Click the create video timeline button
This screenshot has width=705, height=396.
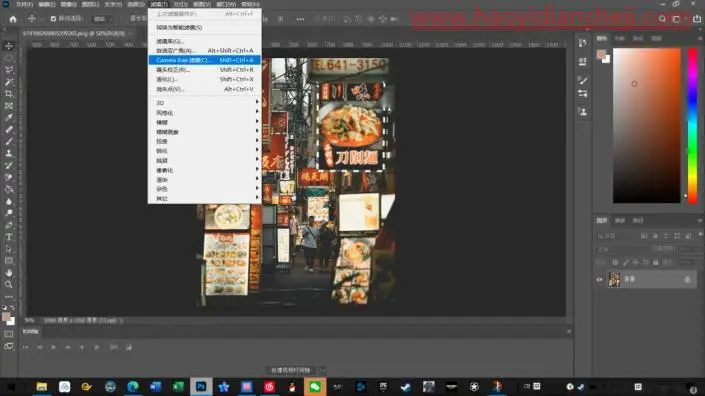(291, 370)
